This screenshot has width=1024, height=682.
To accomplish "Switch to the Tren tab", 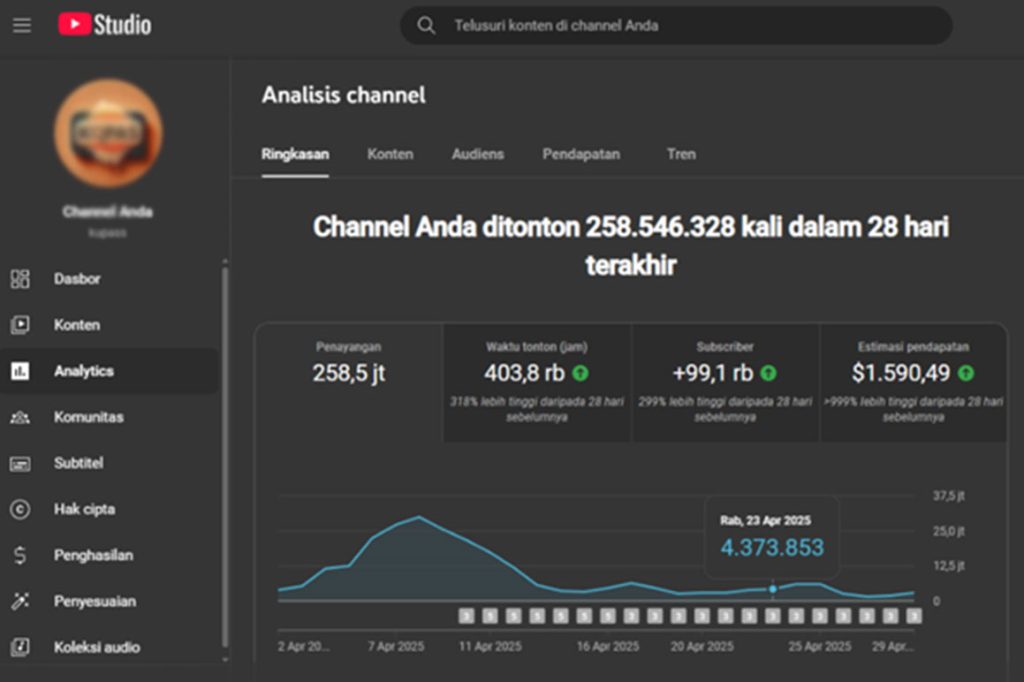I will [681, 154].
